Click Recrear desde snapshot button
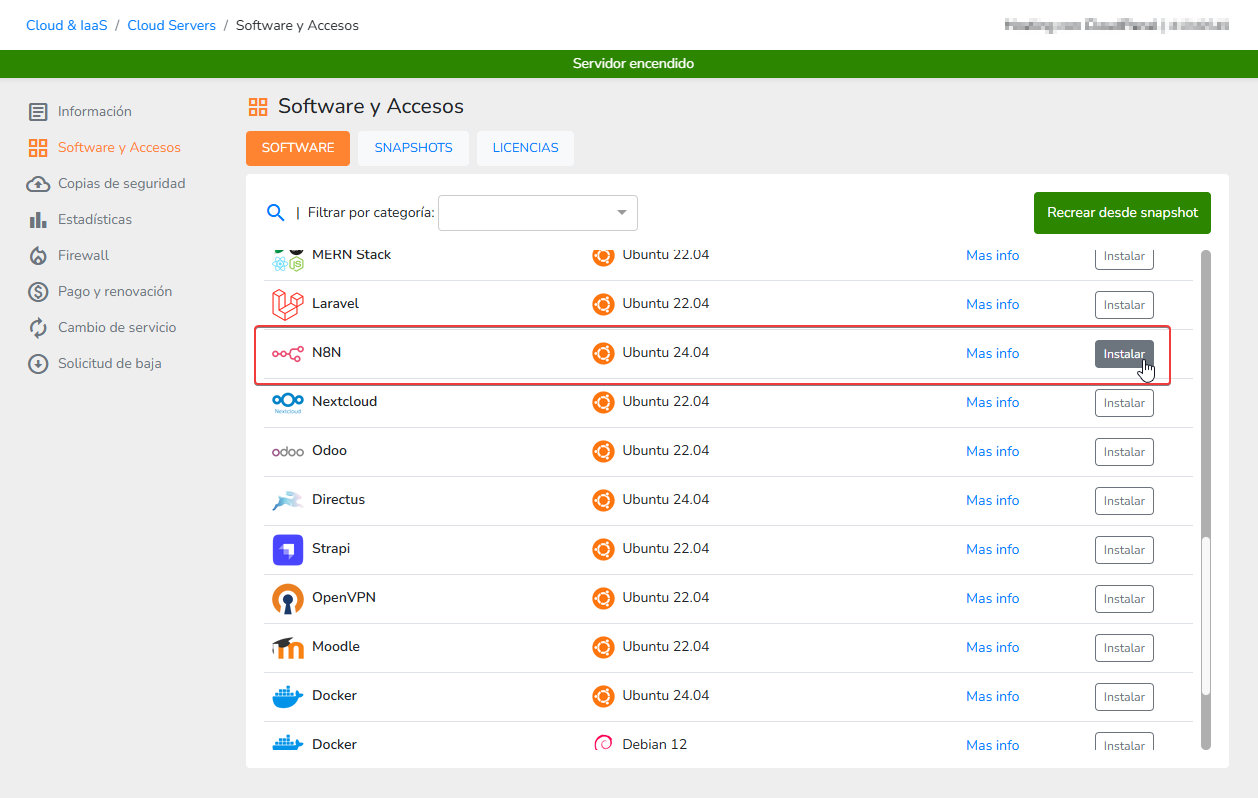1258x798 pixels. click(x=1122, y=213)
